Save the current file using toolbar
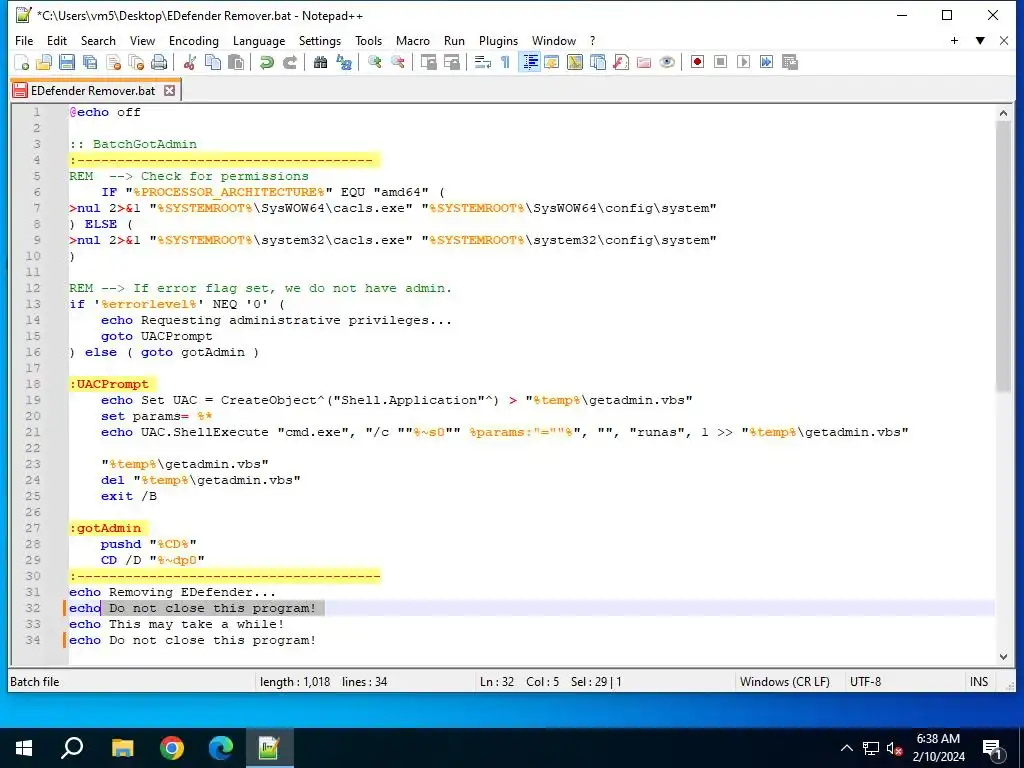 tap(67, 62)
